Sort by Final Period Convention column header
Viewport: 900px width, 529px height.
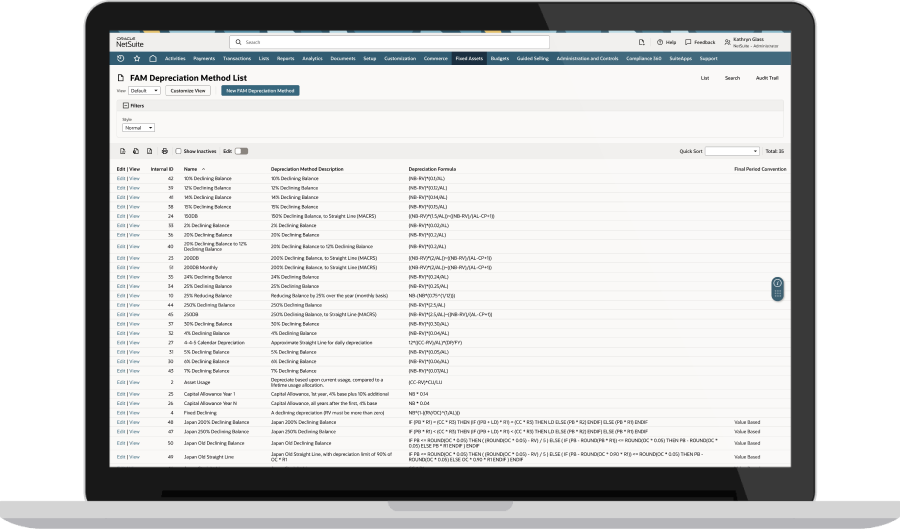[x=760, y=169]
